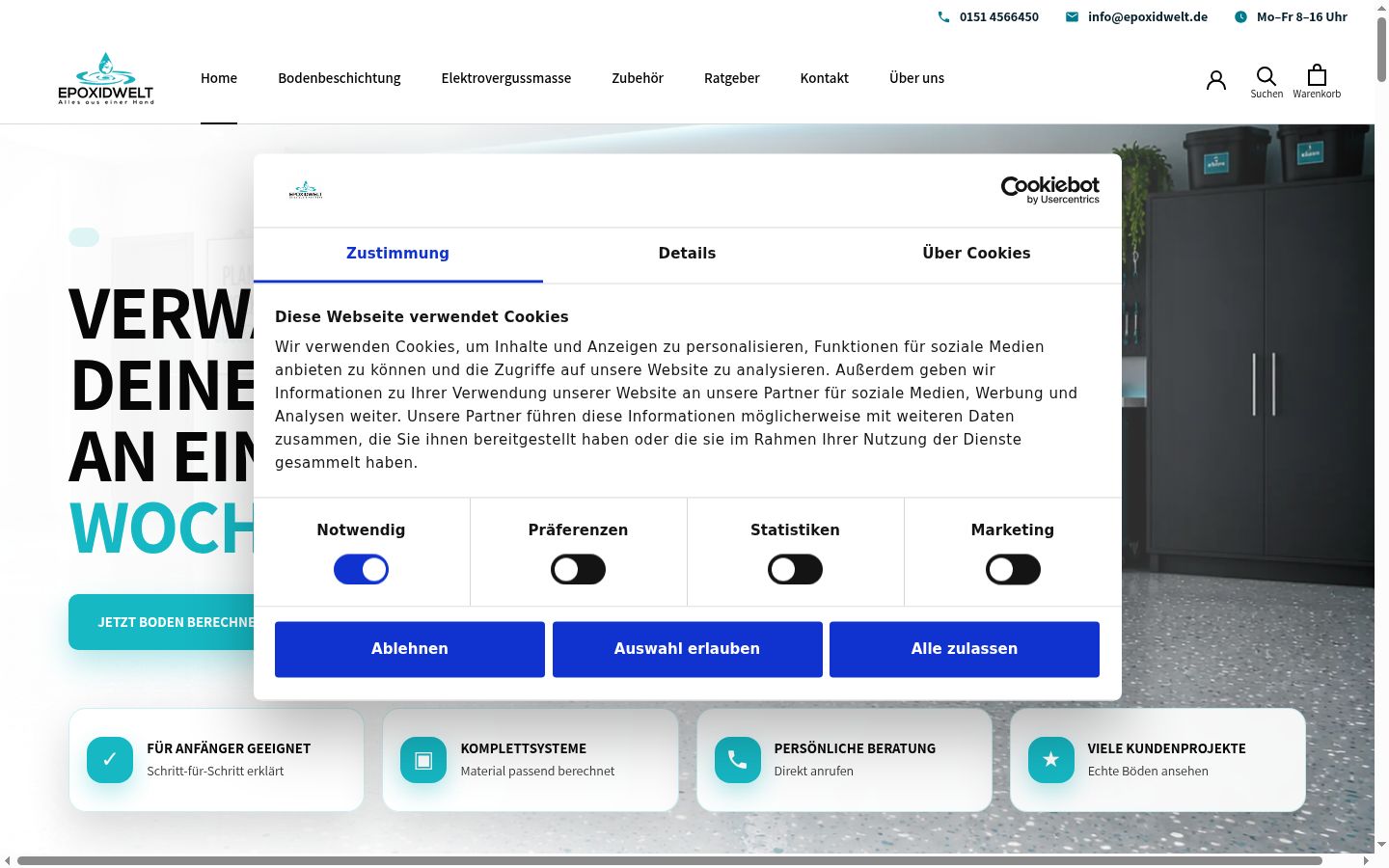Image resolution: width=1389 pixels, height=868 pixels.
Task: Click the square icon for Komplettsysteme
Action: pyautogui.click(x=423, y=760)
